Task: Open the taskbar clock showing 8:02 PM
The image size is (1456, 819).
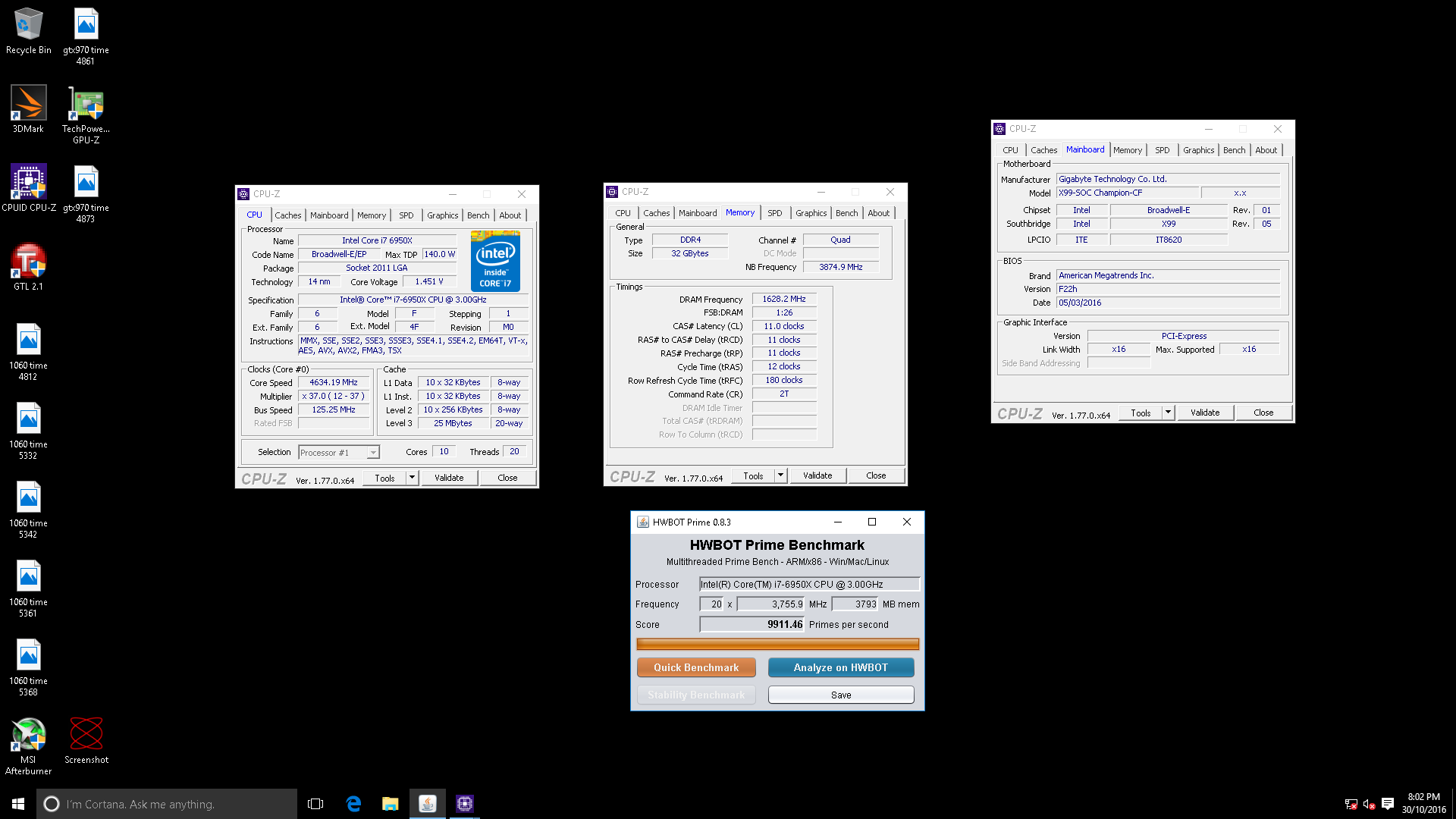Action: 1423,804
